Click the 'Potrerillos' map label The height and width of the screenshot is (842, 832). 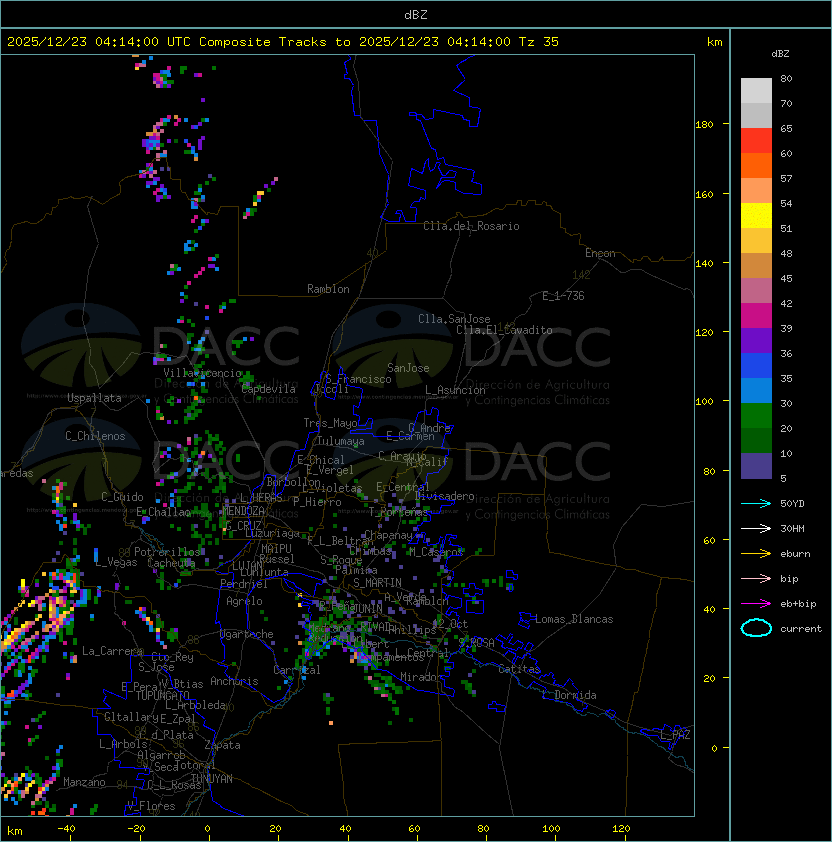167,552
